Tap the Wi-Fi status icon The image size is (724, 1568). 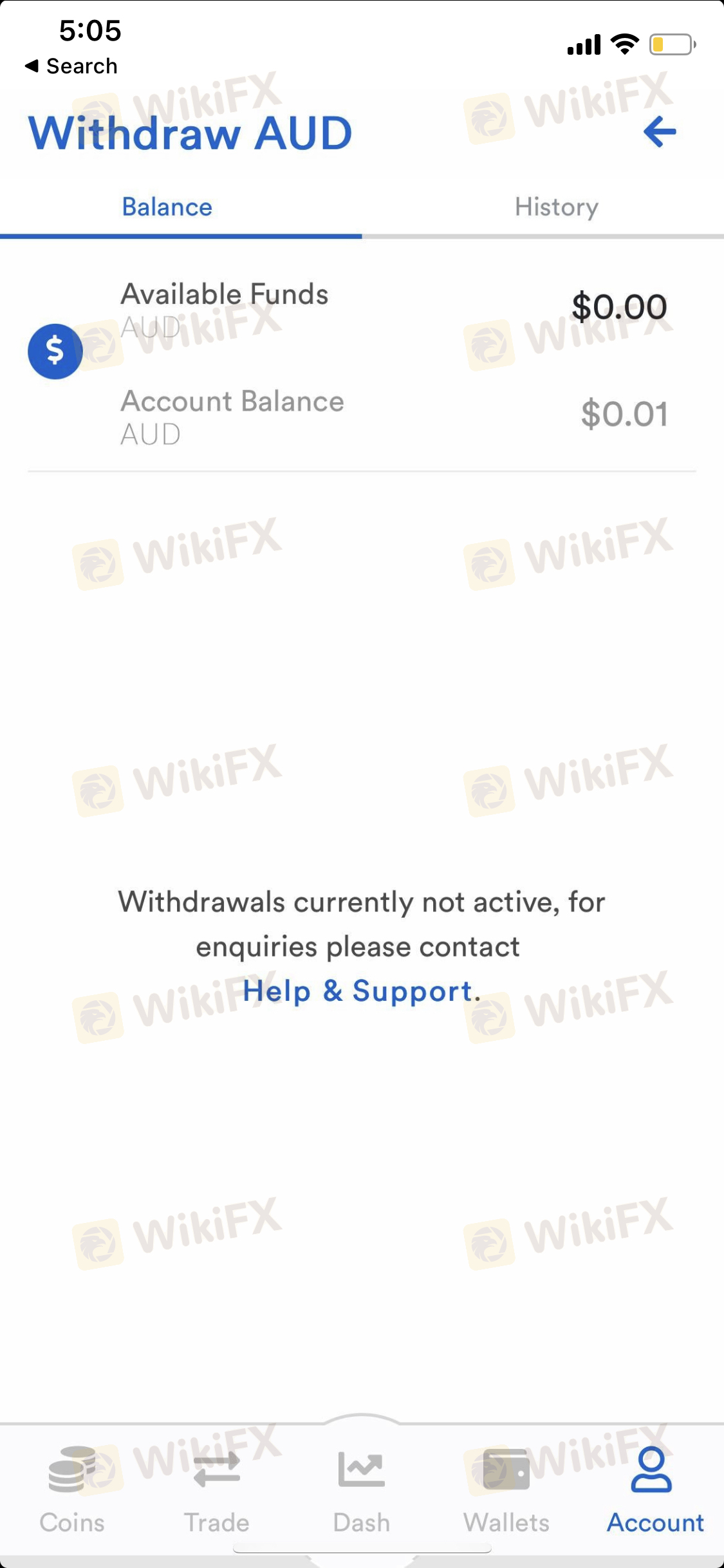(624, 44)
